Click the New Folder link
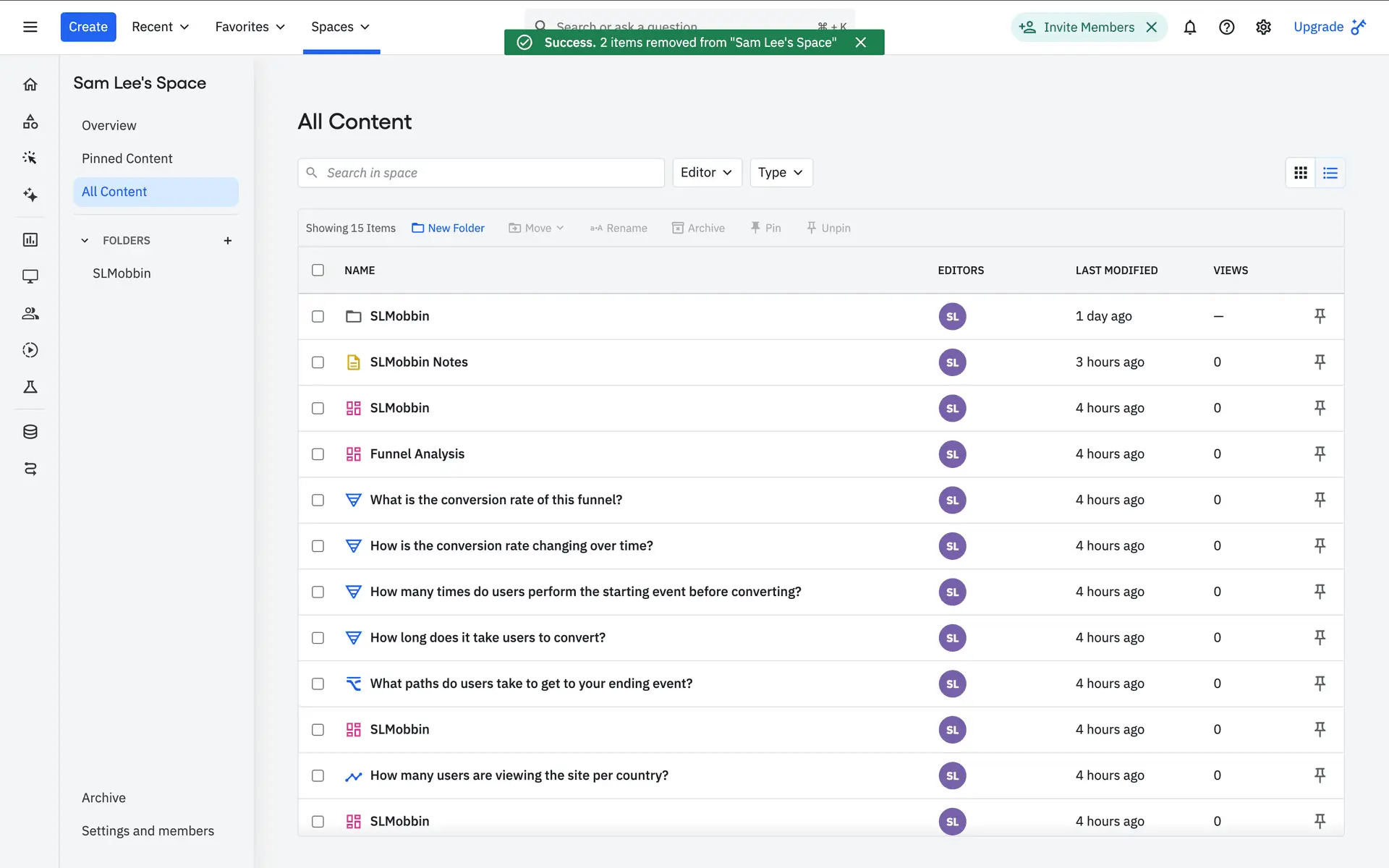 click(448, 228)
